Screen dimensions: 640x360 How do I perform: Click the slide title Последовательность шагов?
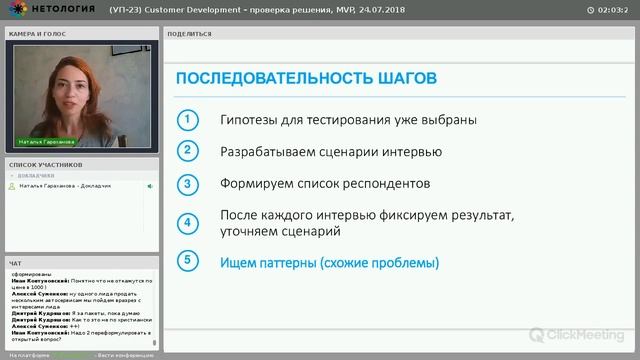(x=306, y=78)
